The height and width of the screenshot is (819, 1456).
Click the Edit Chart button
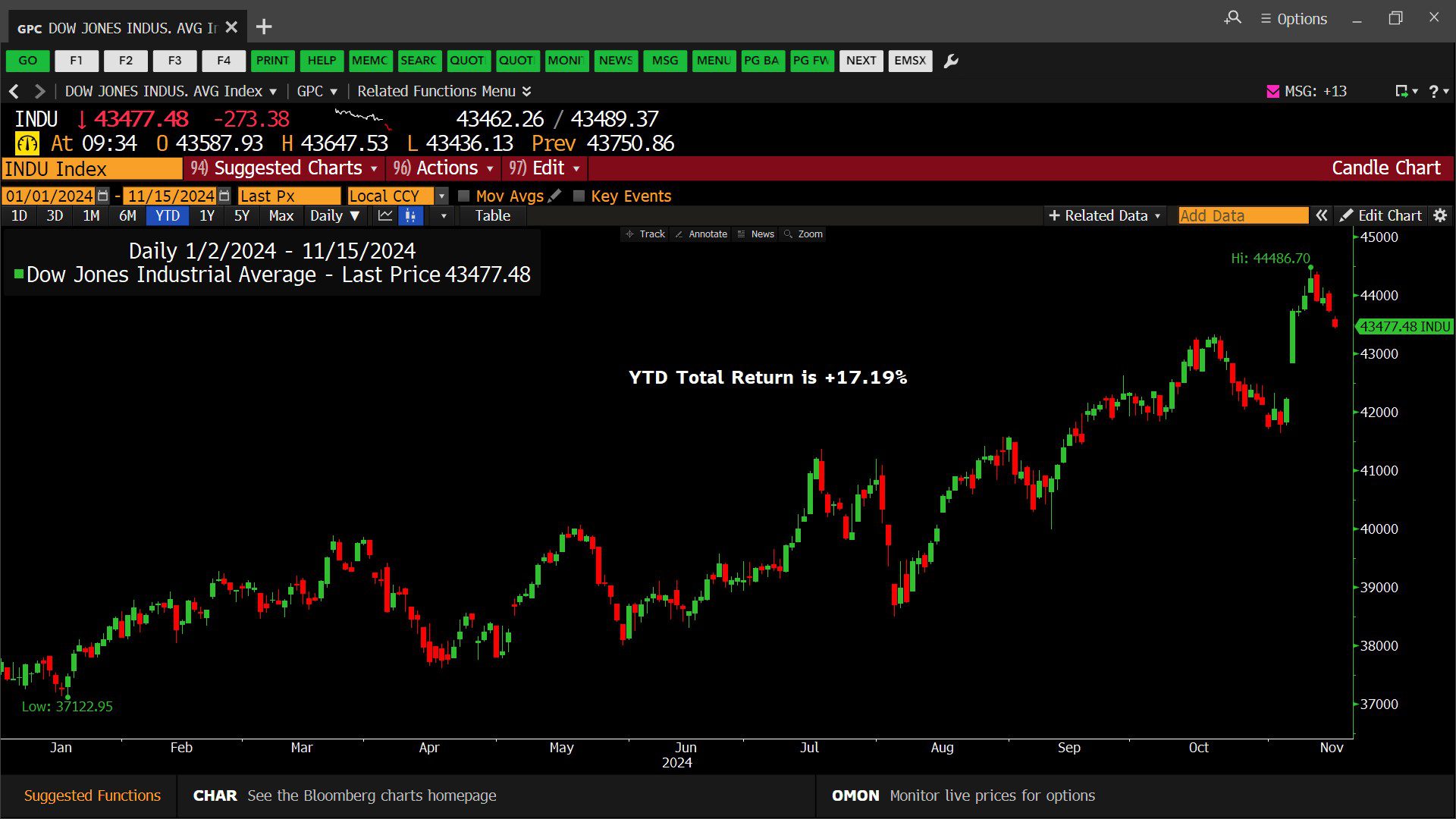(x=1381, y=215)
